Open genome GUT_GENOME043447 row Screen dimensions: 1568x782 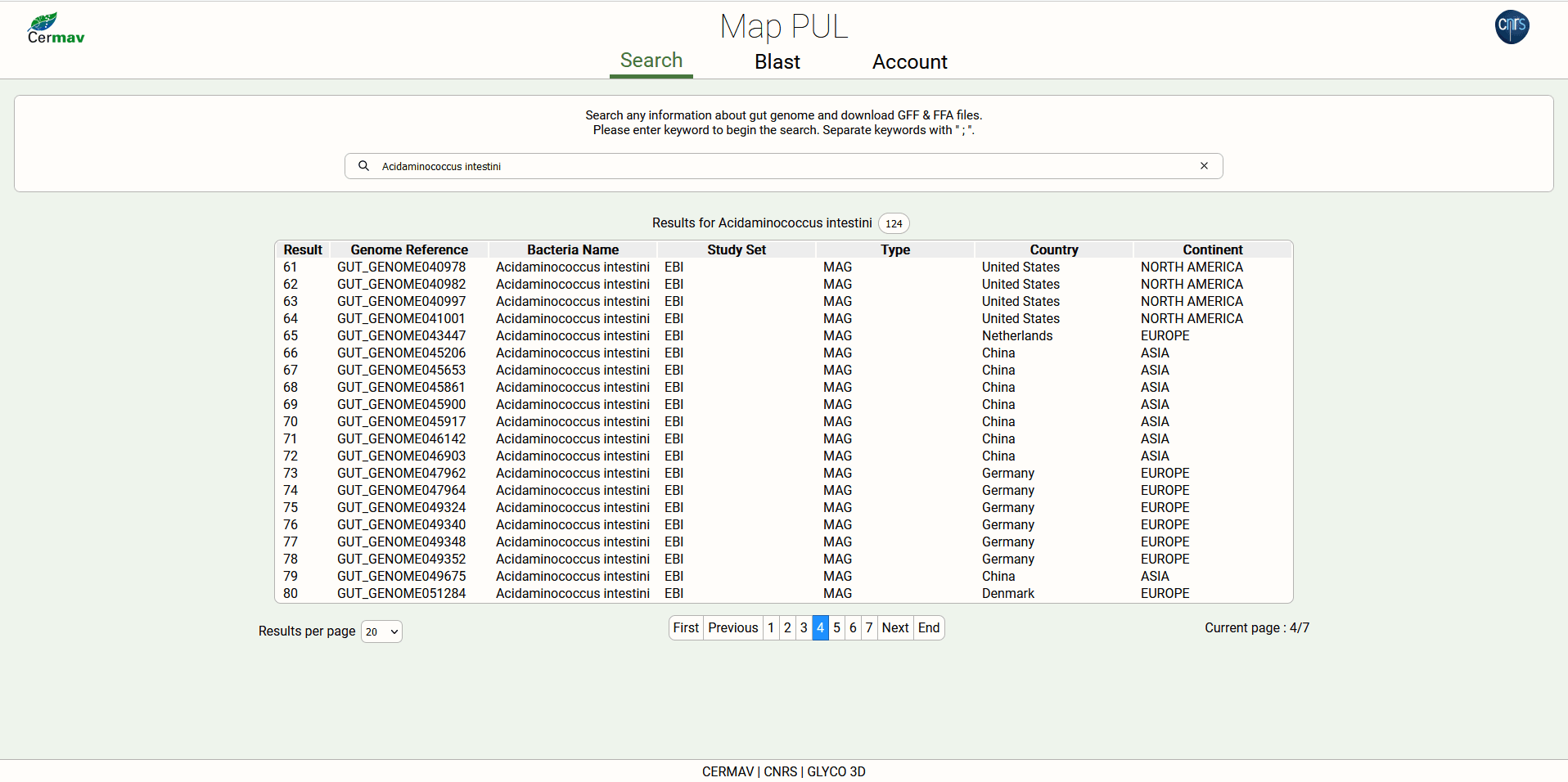tap(401, 336)
